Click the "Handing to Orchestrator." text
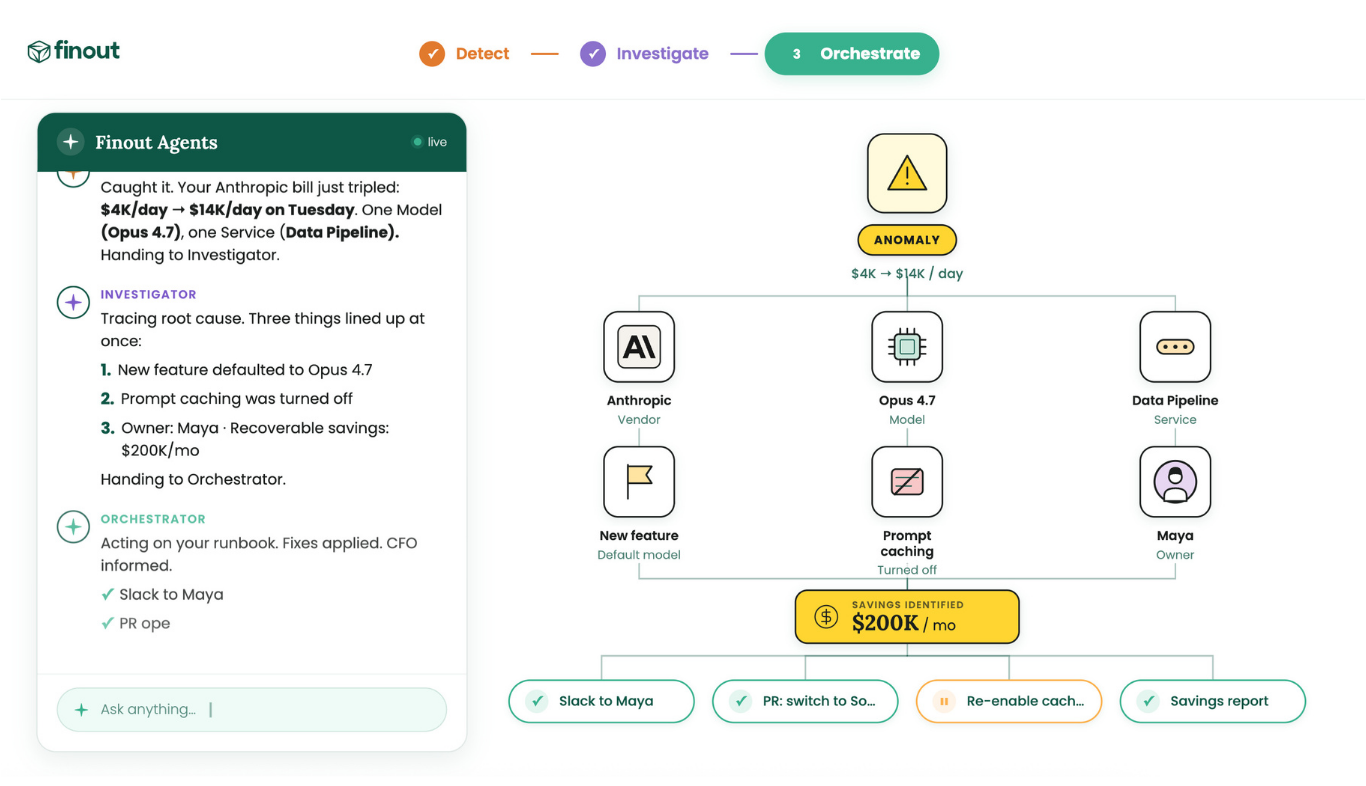This screenshot has width=1366, height=786. click(193, 479)
